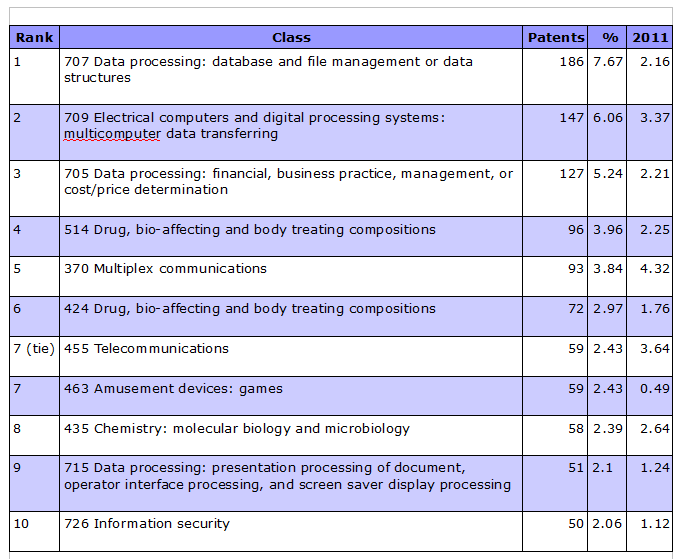
Task: Click the 463 Amusement devices: games cell
Action: pyautogui.click(x=174, y=388)
